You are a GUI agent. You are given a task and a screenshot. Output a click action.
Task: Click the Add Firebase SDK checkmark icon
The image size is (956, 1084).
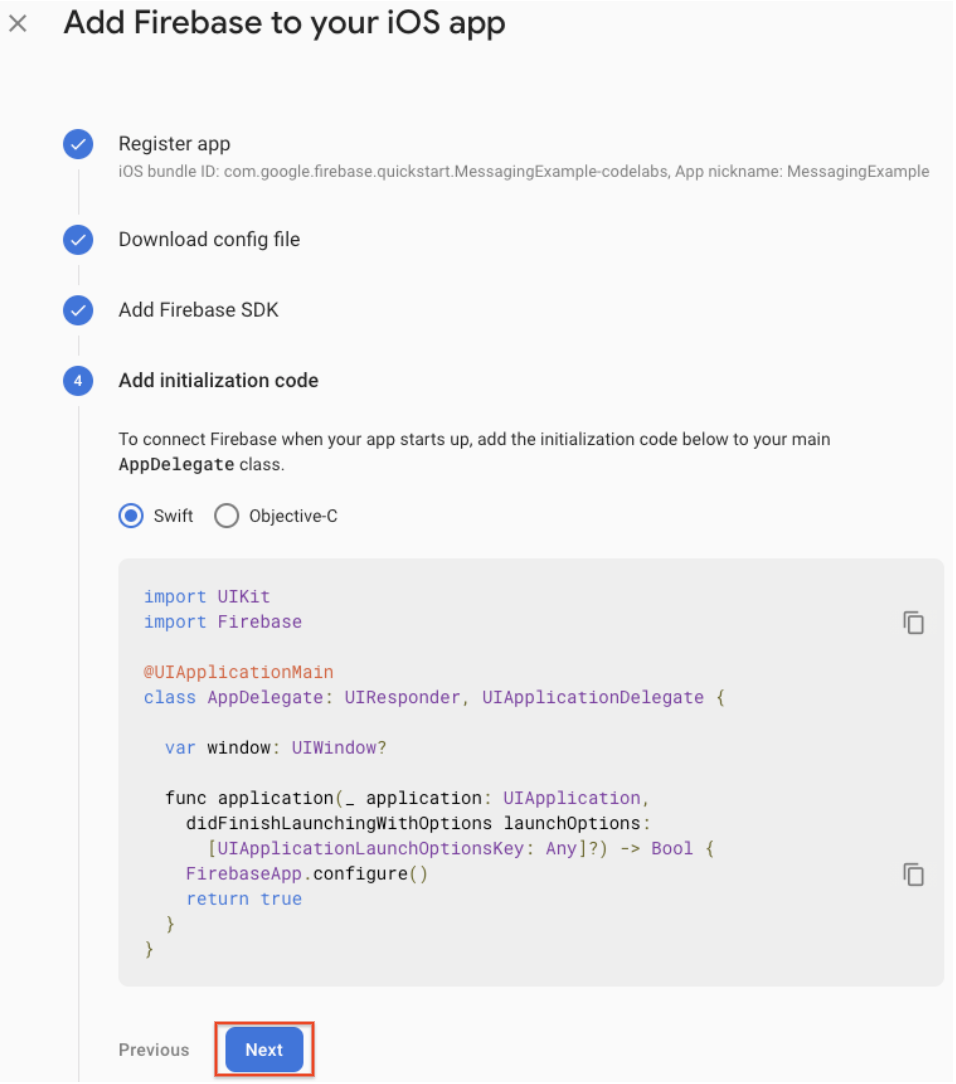pos(78,311)
